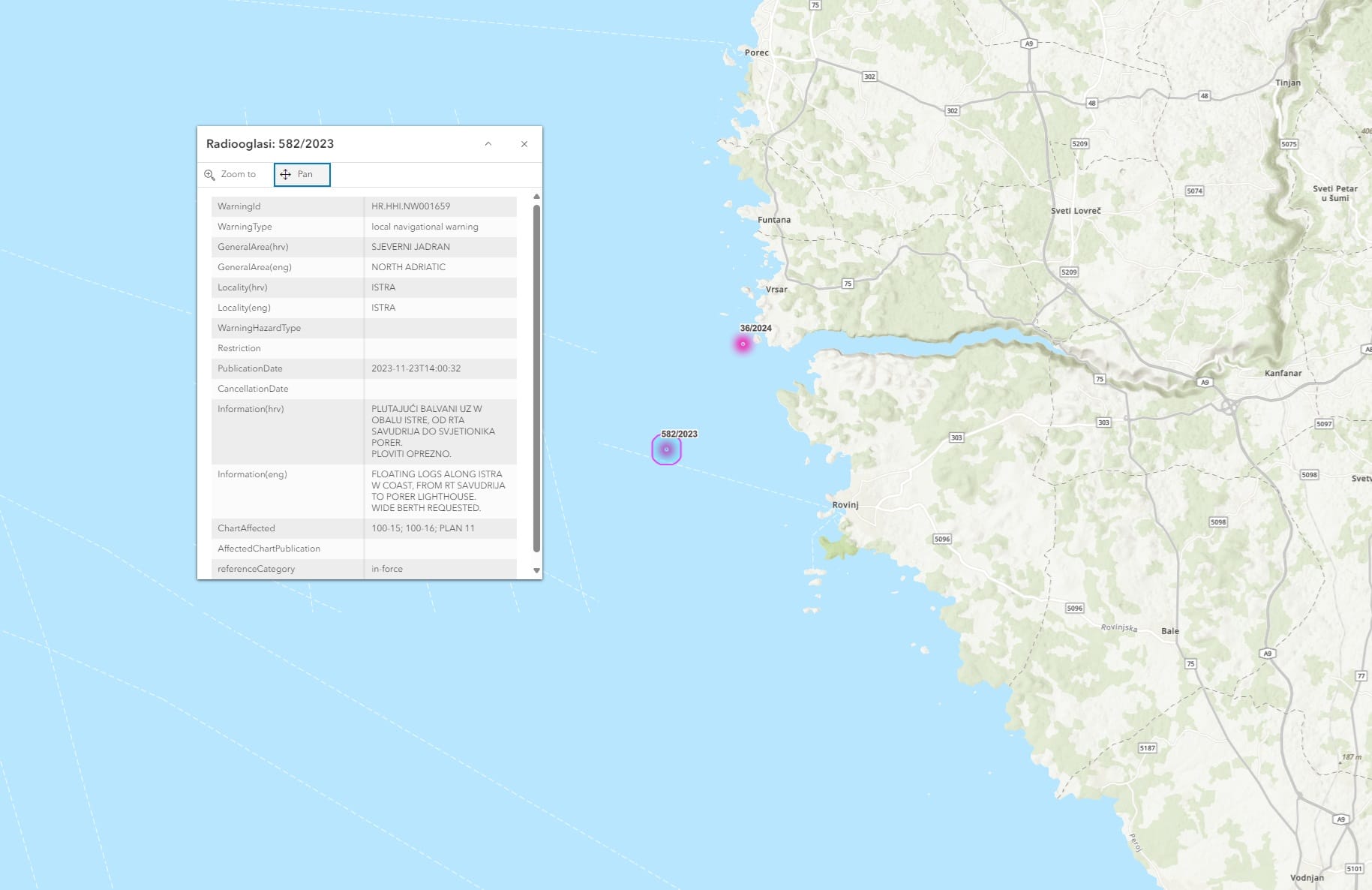Click the Rovinj town label on map
Screen dimensions: 1372x890
(x=845, y=505)
